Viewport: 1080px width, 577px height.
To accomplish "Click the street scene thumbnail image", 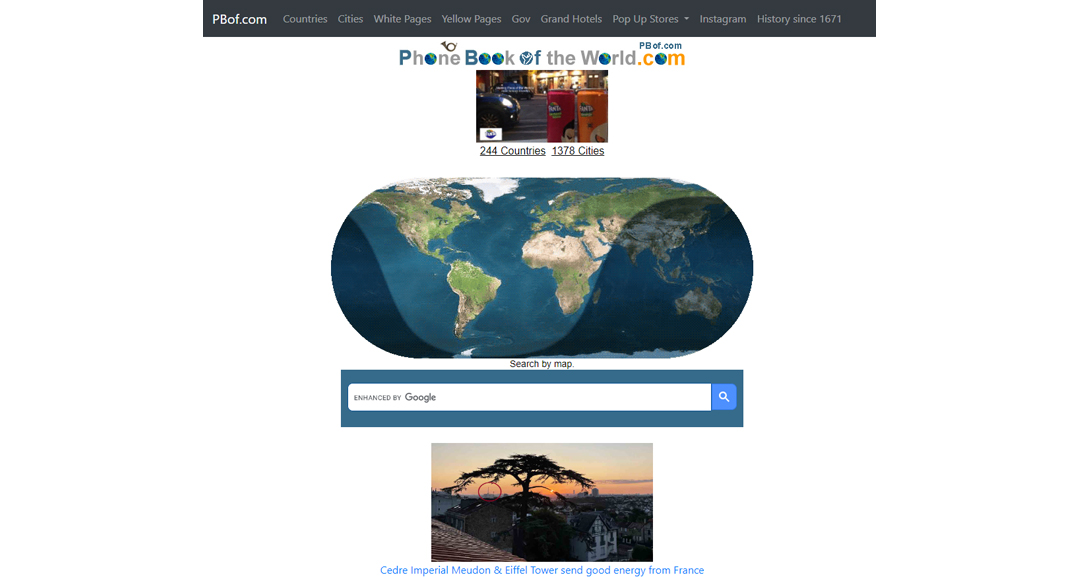I will click(541, 106).
